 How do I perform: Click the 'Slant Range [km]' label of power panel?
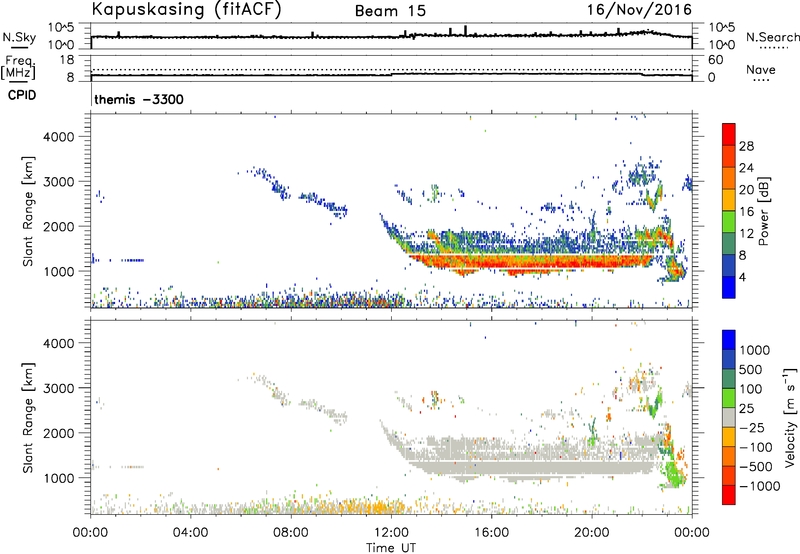[x=28, y=211]
